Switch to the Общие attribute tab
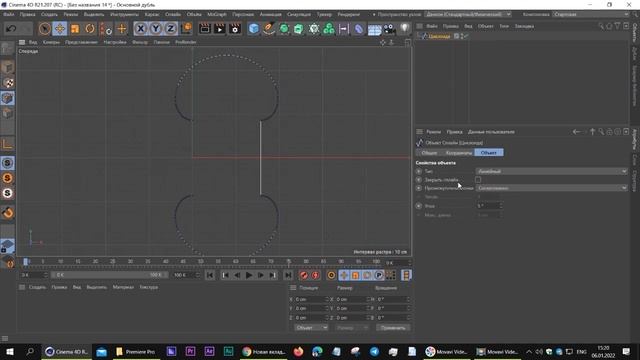This screenshot has width=640, height=360. 429,153
